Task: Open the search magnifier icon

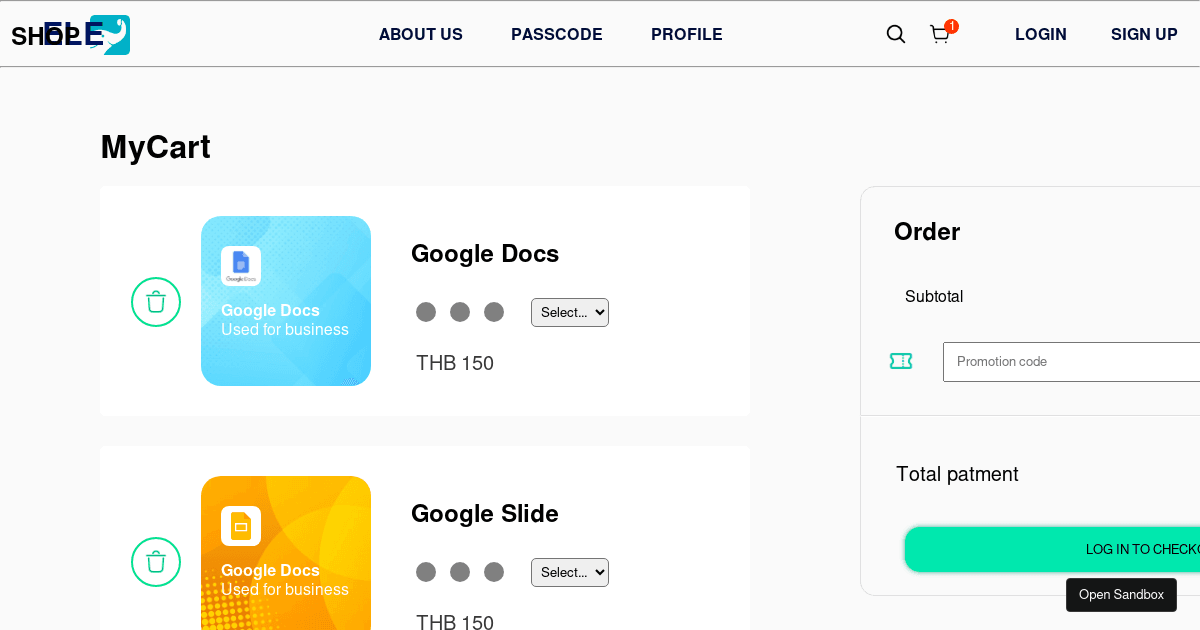Action: [896, 34]
